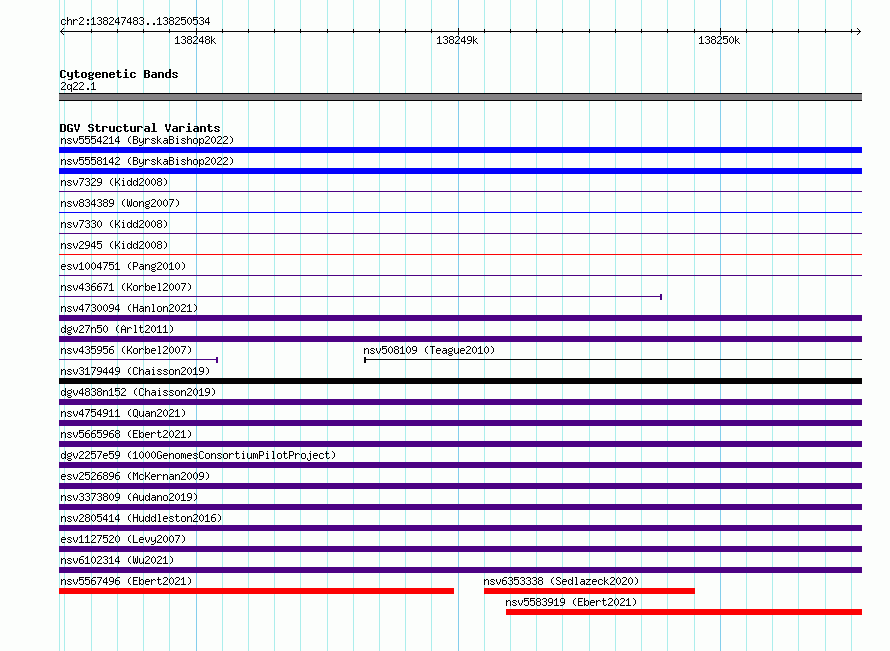890x651 pixels.
Task: Click the DGV Structural Variants track title
Action: click(140, 128)
